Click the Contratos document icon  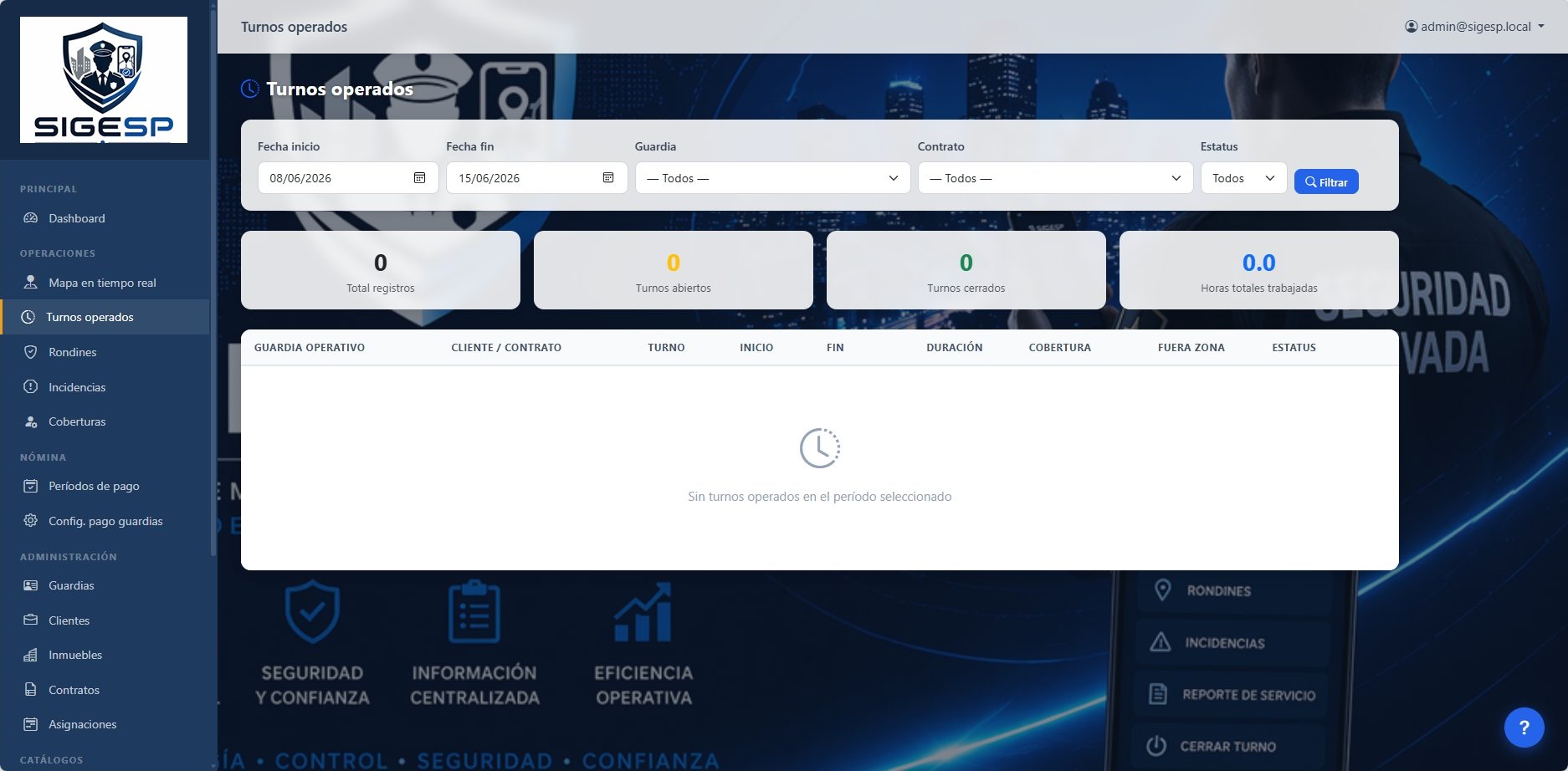click(31, 690)
